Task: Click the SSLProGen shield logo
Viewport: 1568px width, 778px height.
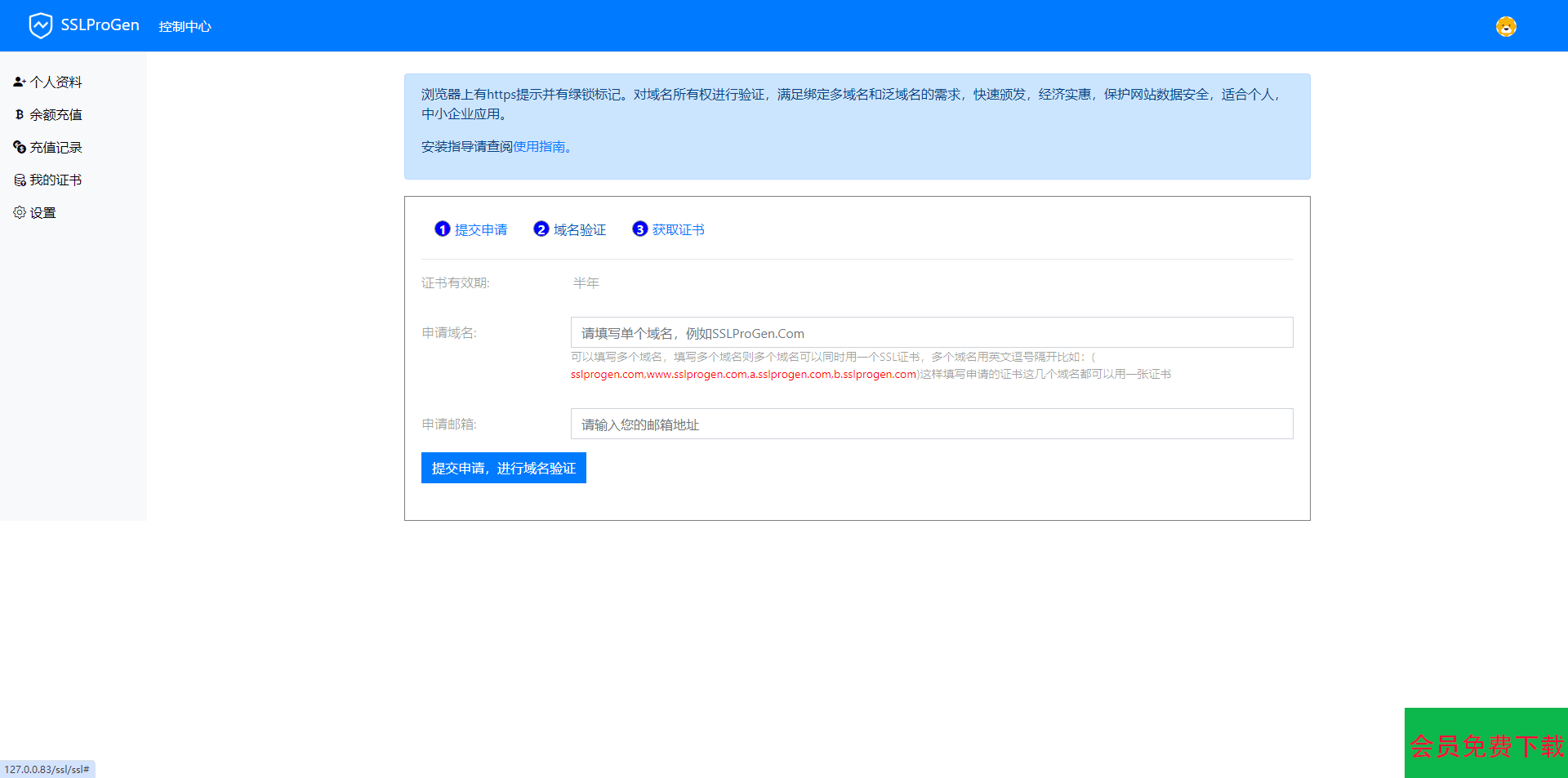Action: tap(41, 24)
